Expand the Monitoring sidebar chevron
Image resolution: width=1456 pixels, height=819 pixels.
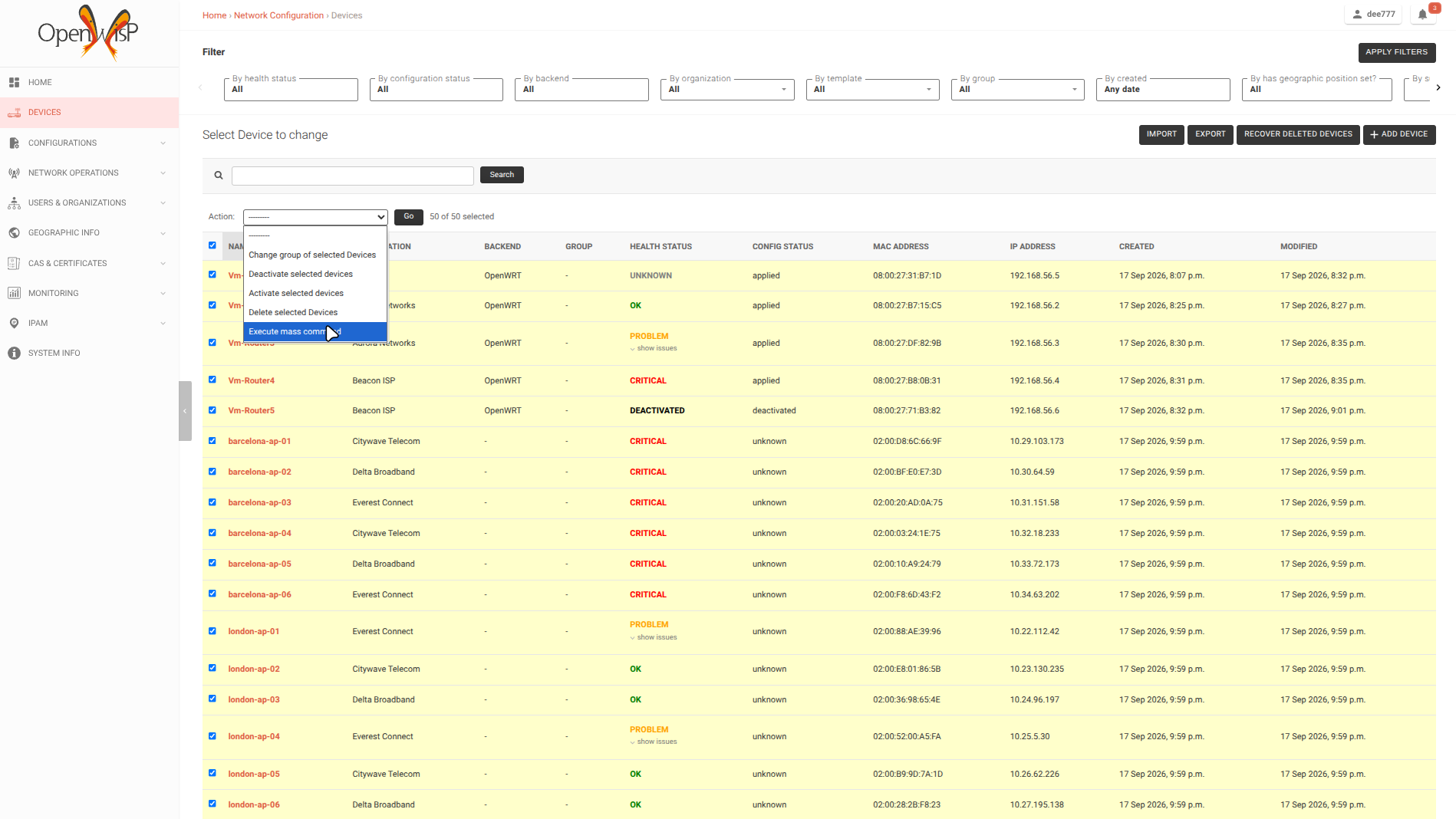coord(163,294)
